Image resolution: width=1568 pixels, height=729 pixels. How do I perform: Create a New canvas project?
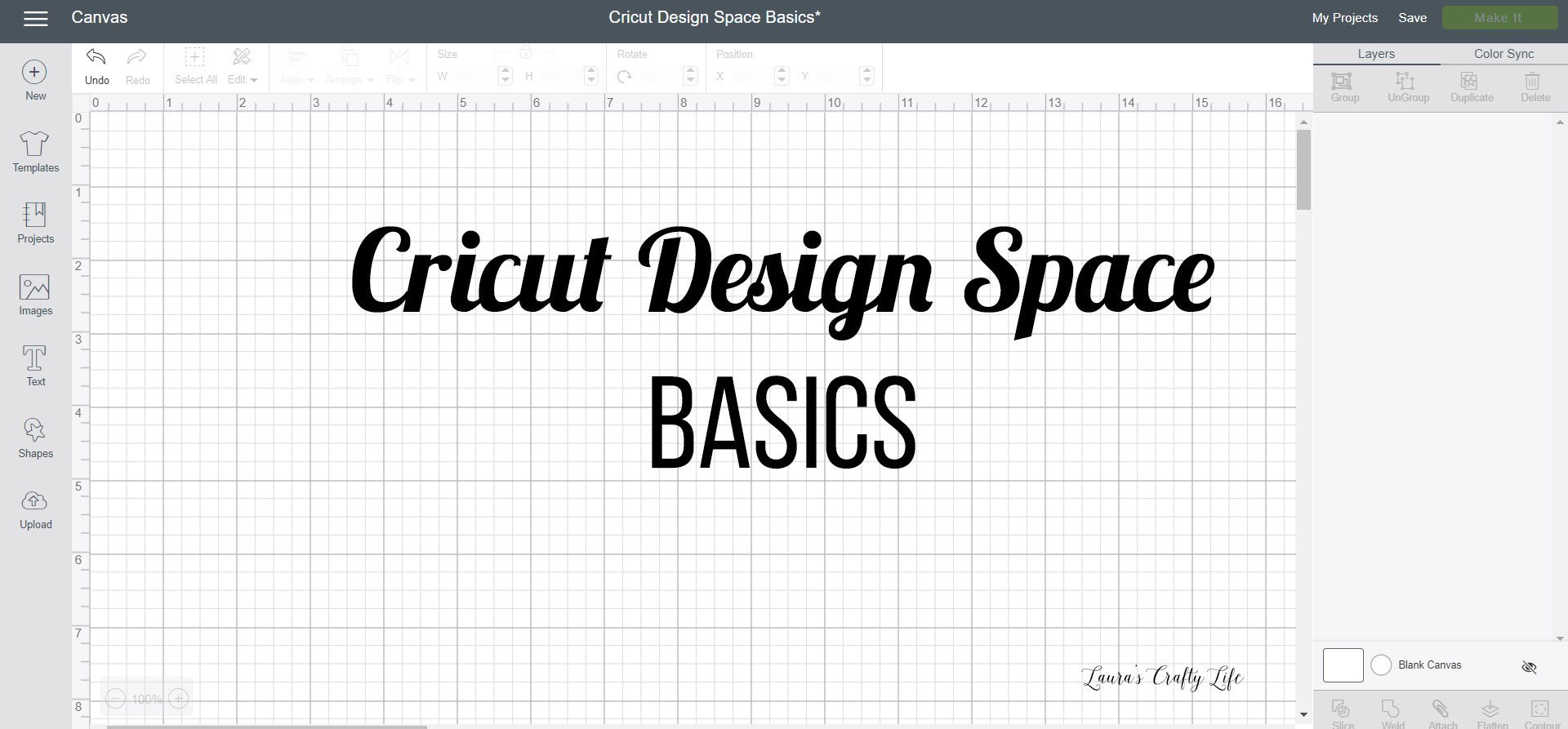(x=34, y=80)
